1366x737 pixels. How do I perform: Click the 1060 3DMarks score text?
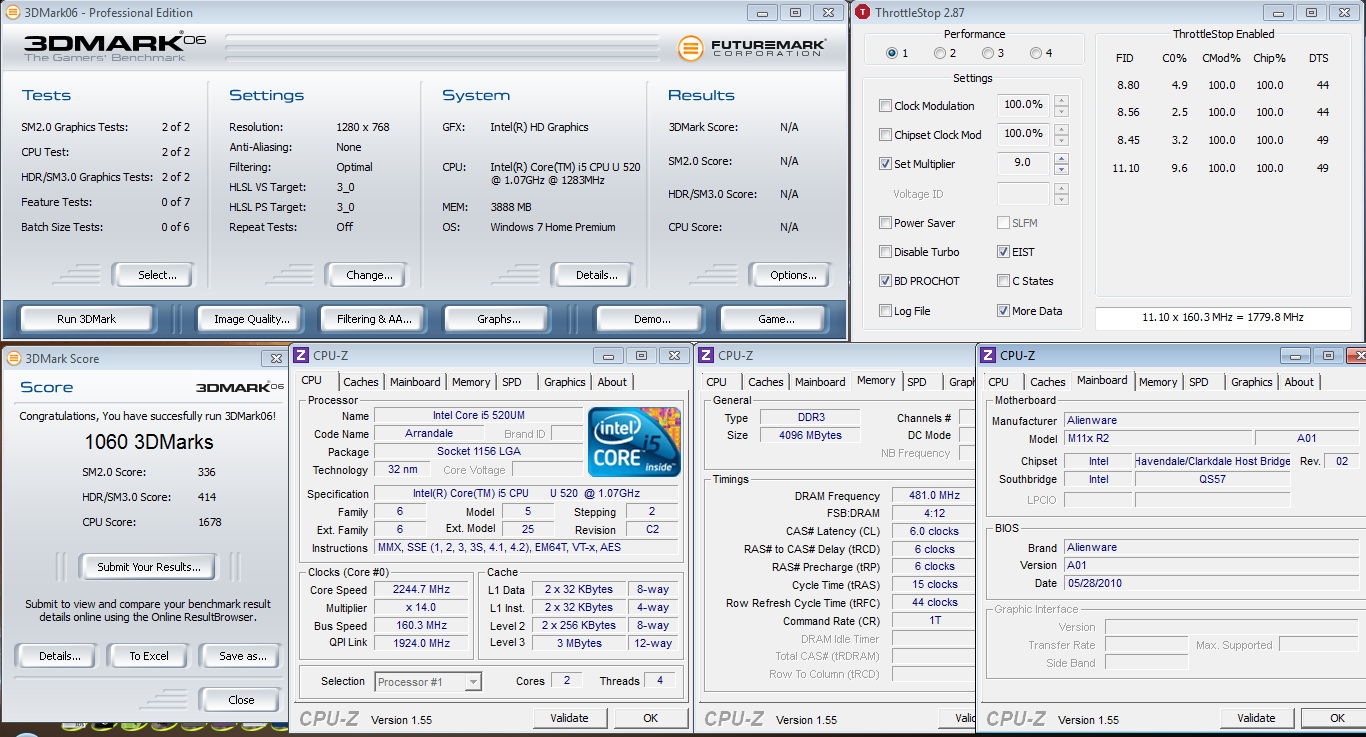[x=149, y=442]
